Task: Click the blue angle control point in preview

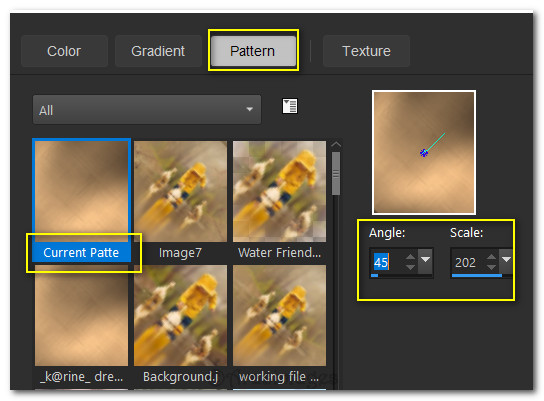Action: (x=424, y=153)
